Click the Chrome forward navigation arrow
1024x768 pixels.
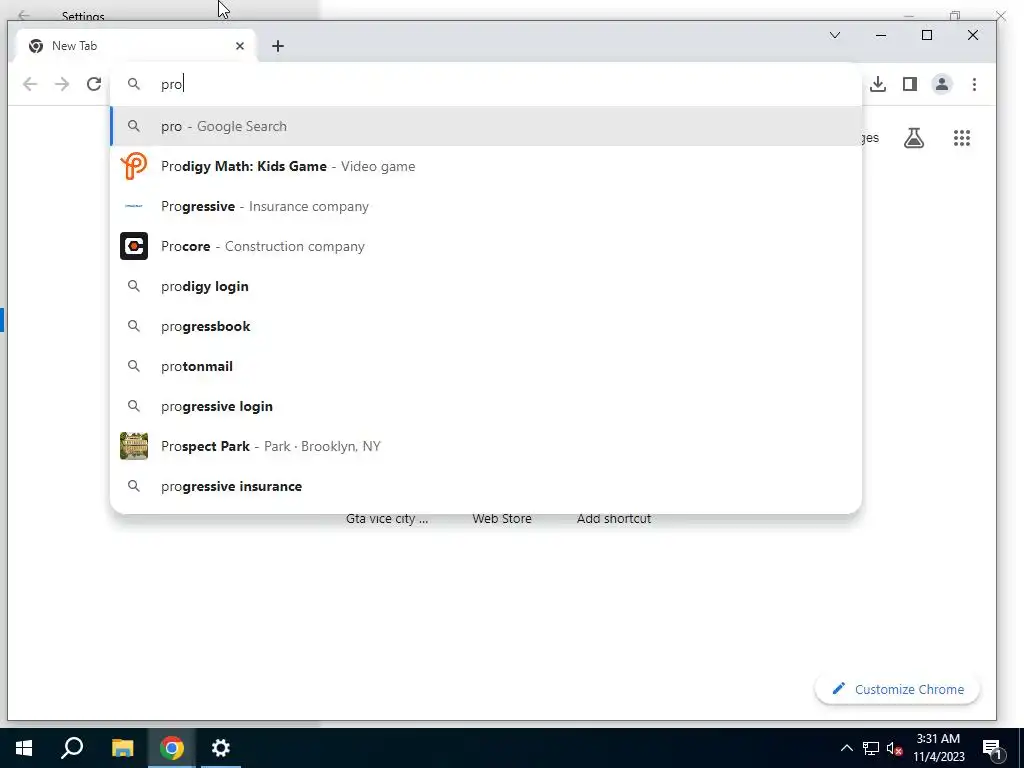coord(62,84)
